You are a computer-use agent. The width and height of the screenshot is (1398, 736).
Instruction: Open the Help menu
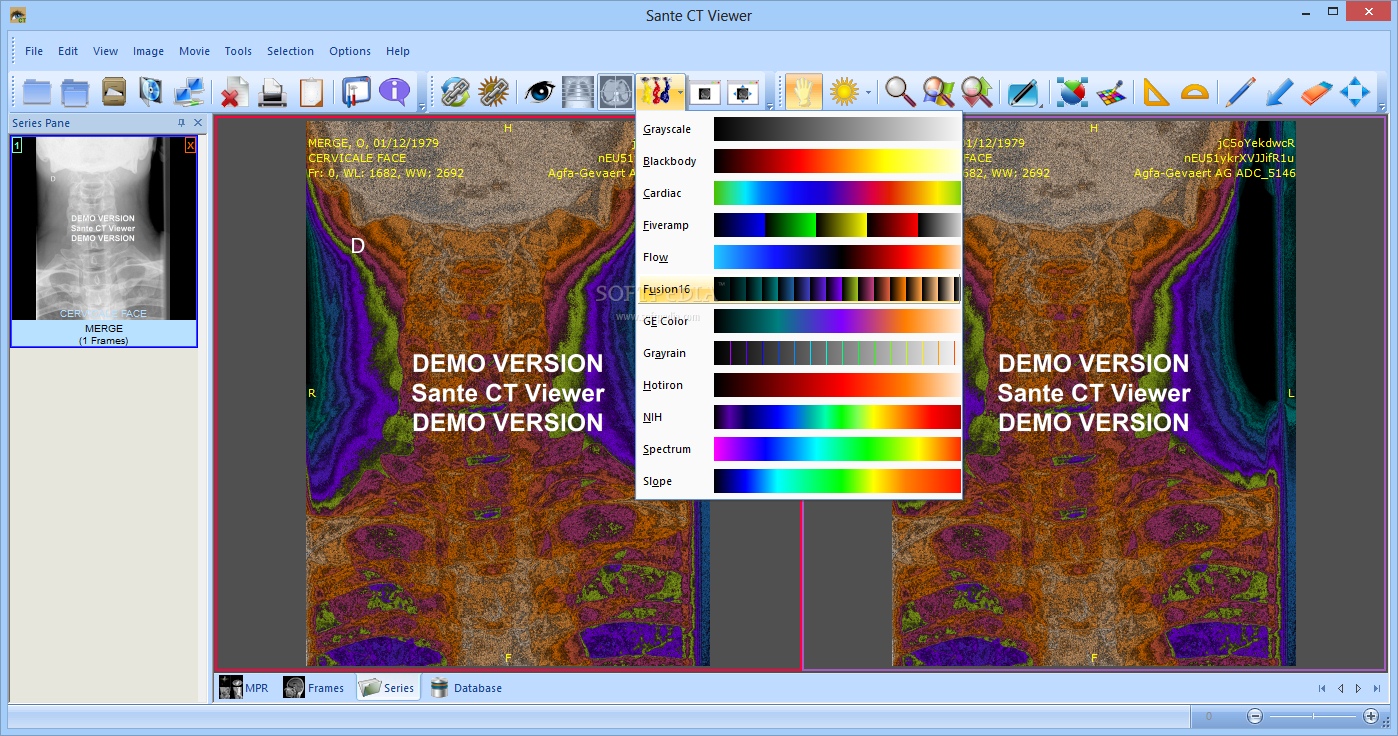coord(398,51)
